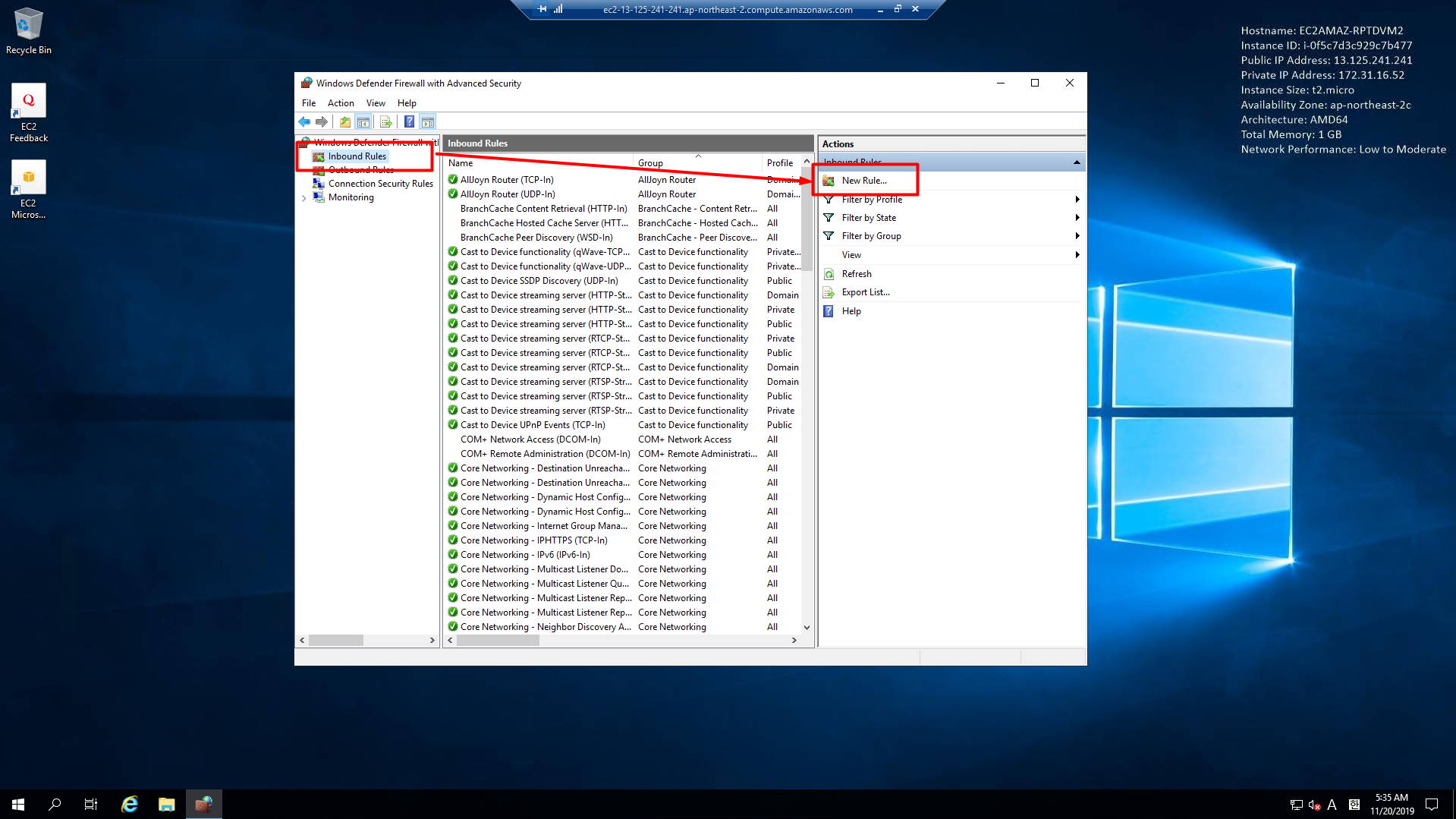The height and width of the screenshot is (819, 1456).
Task: Click the taskbar Search magnifier icon
Action: tap(55, 805)
